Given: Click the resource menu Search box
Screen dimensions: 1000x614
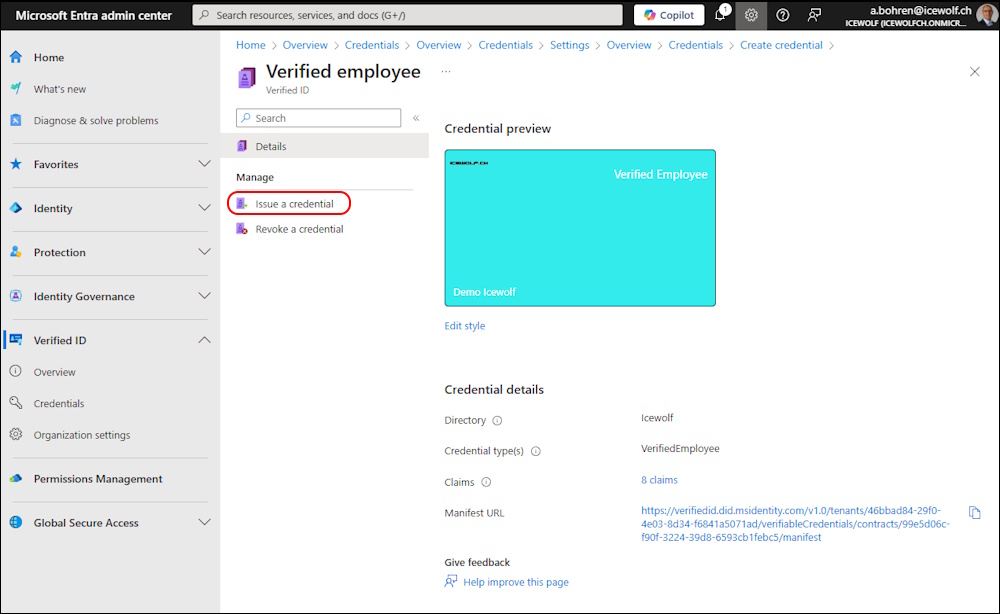Looking at the screenshot, I should coord(318,118).
